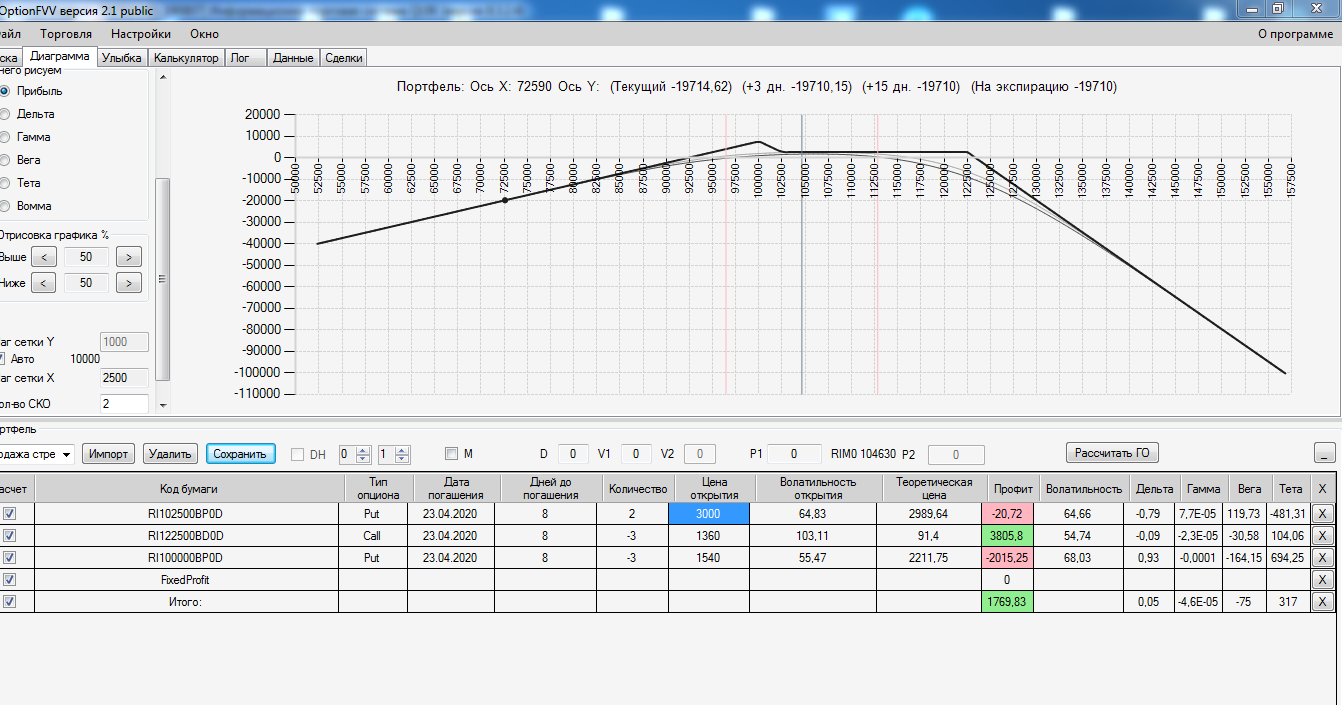
Task: Select the Вега radio option
Action: click(x=6, y=160)
